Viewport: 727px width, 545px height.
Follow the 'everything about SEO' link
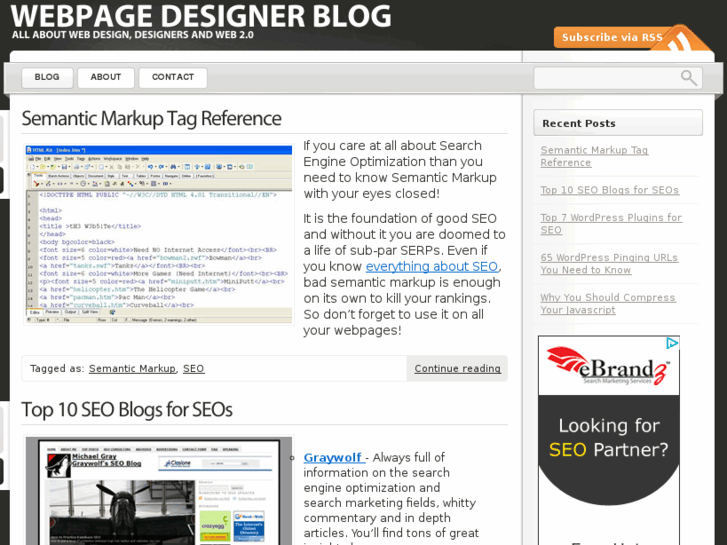432,266
